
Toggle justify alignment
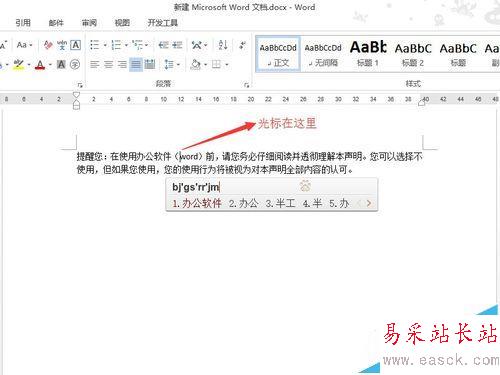(136, 64)
